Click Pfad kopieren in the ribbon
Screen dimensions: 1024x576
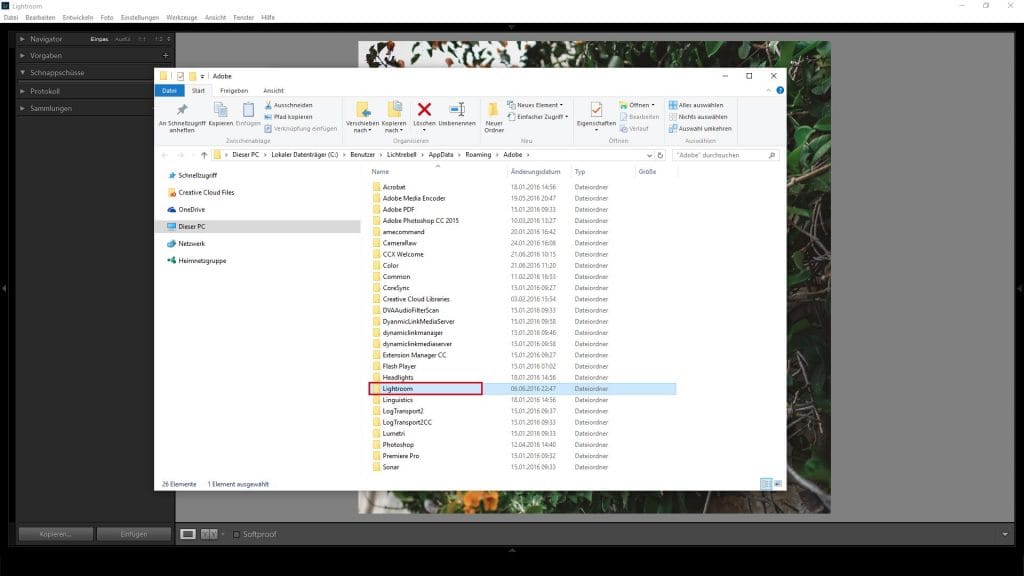(x=289, y=117)
